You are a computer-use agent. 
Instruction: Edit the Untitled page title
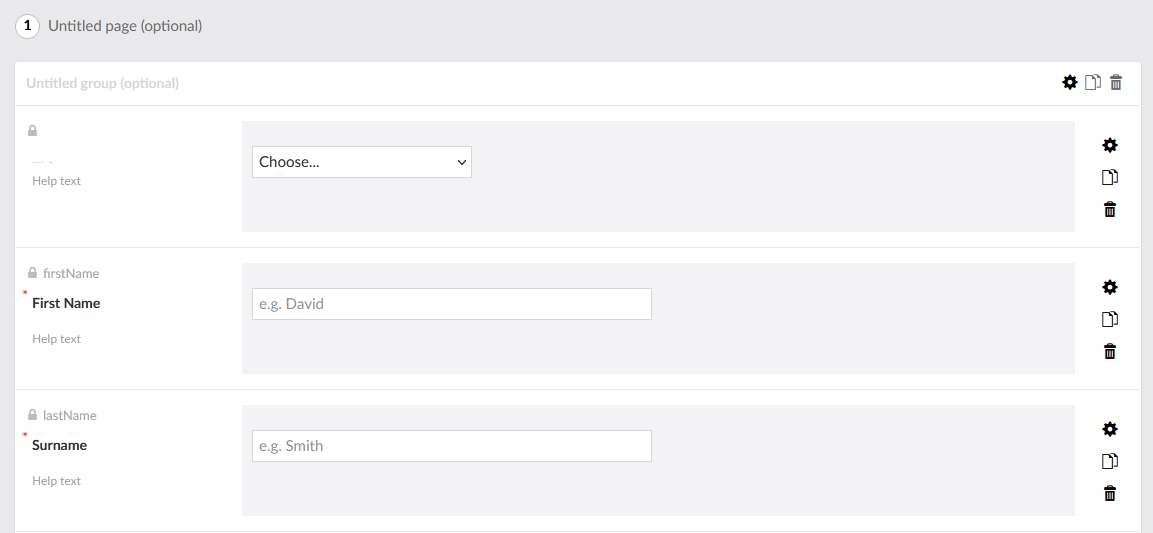tap(125, 26)
